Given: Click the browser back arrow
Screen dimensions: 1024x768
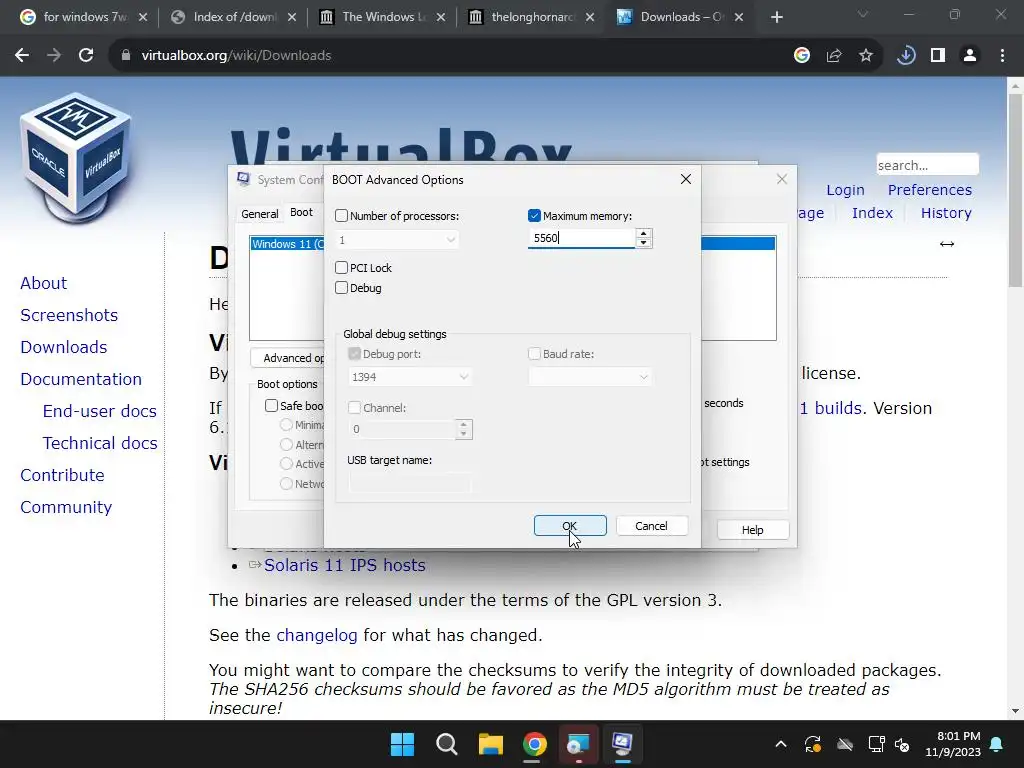Looking at the screenshot, I should coord(22,56).
